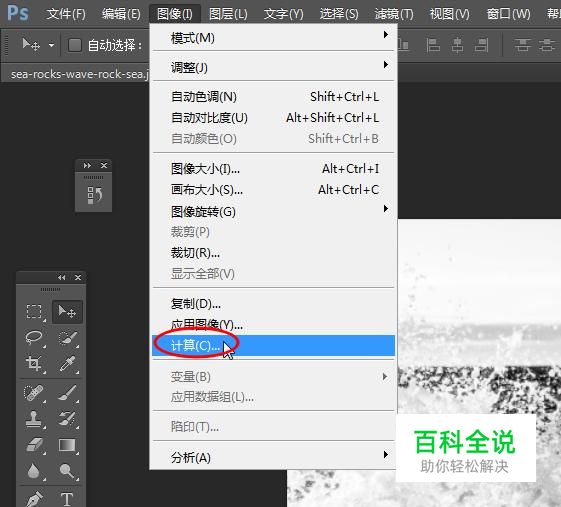Open the 视图(V) menu

pyautogui.click(x=449, y=14)
